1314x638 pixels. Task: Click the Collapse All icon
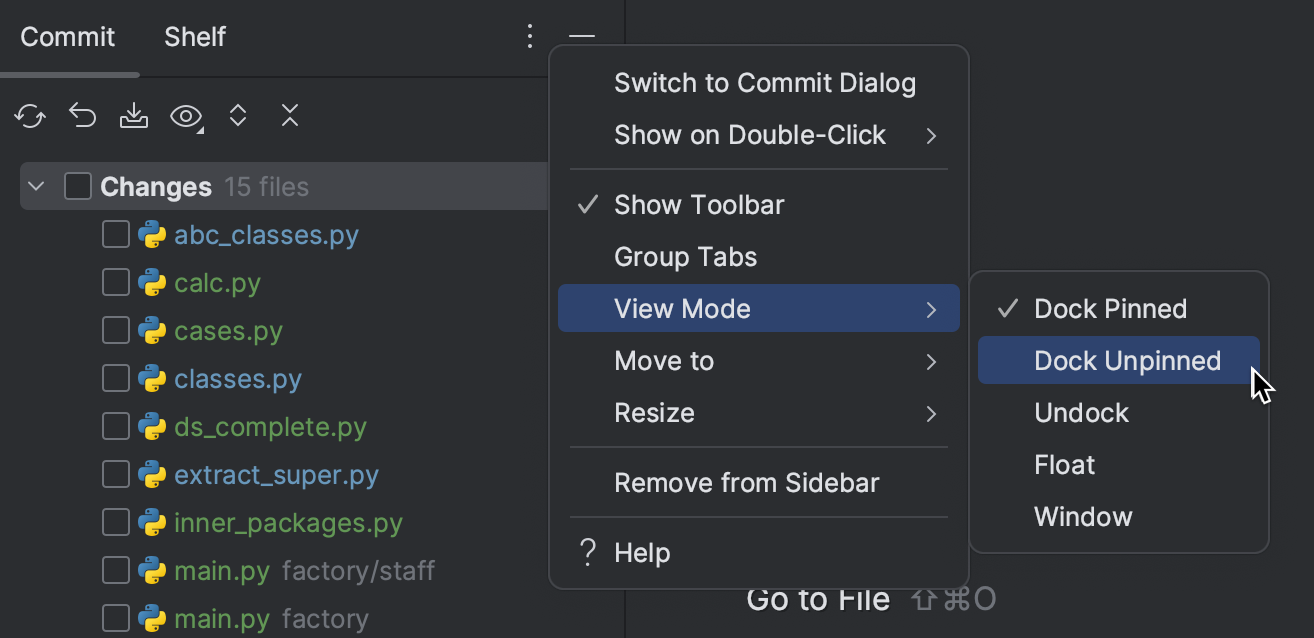tap(289, 115)
